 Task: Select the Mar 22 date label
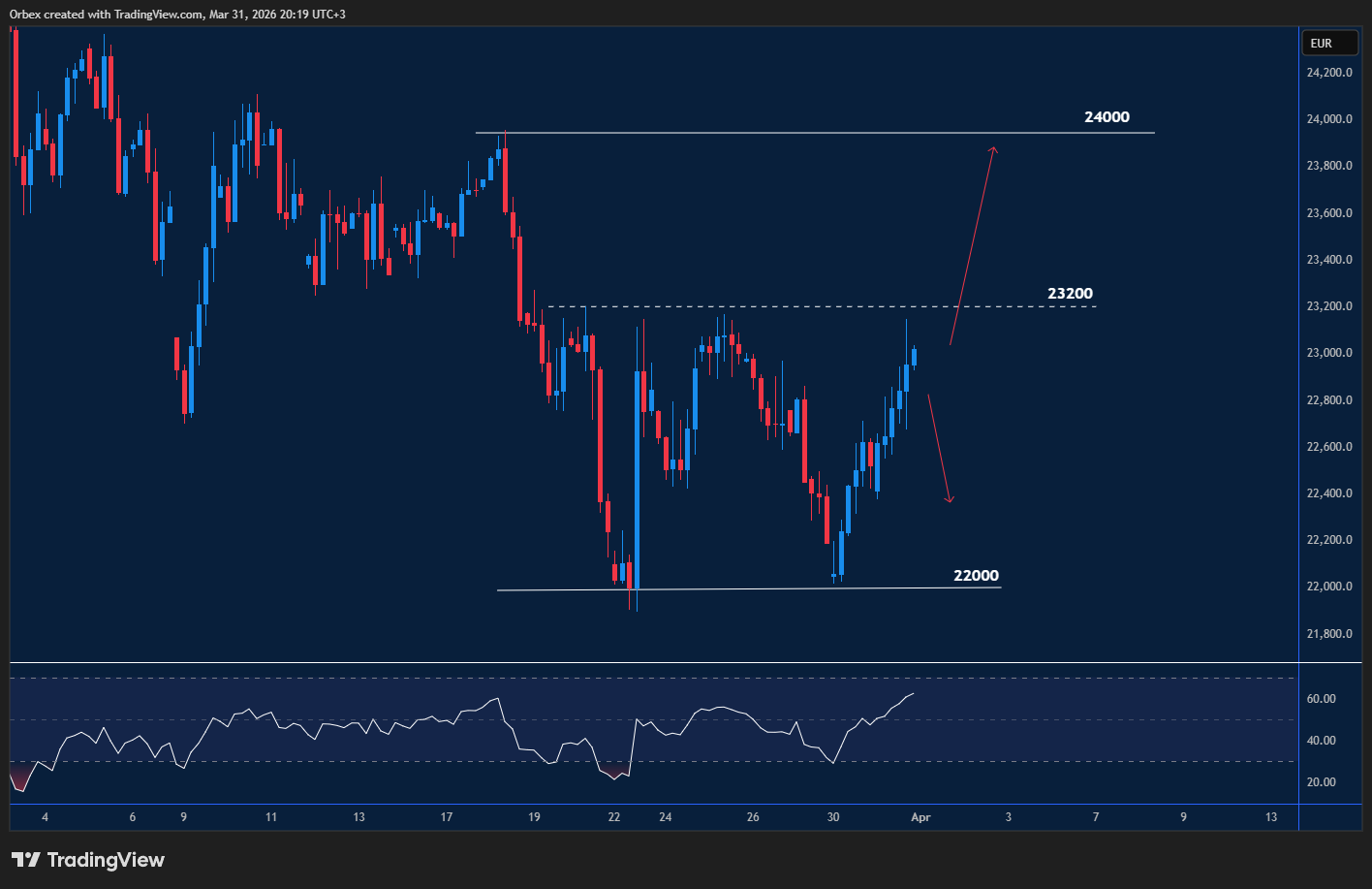tap(613, 817)
